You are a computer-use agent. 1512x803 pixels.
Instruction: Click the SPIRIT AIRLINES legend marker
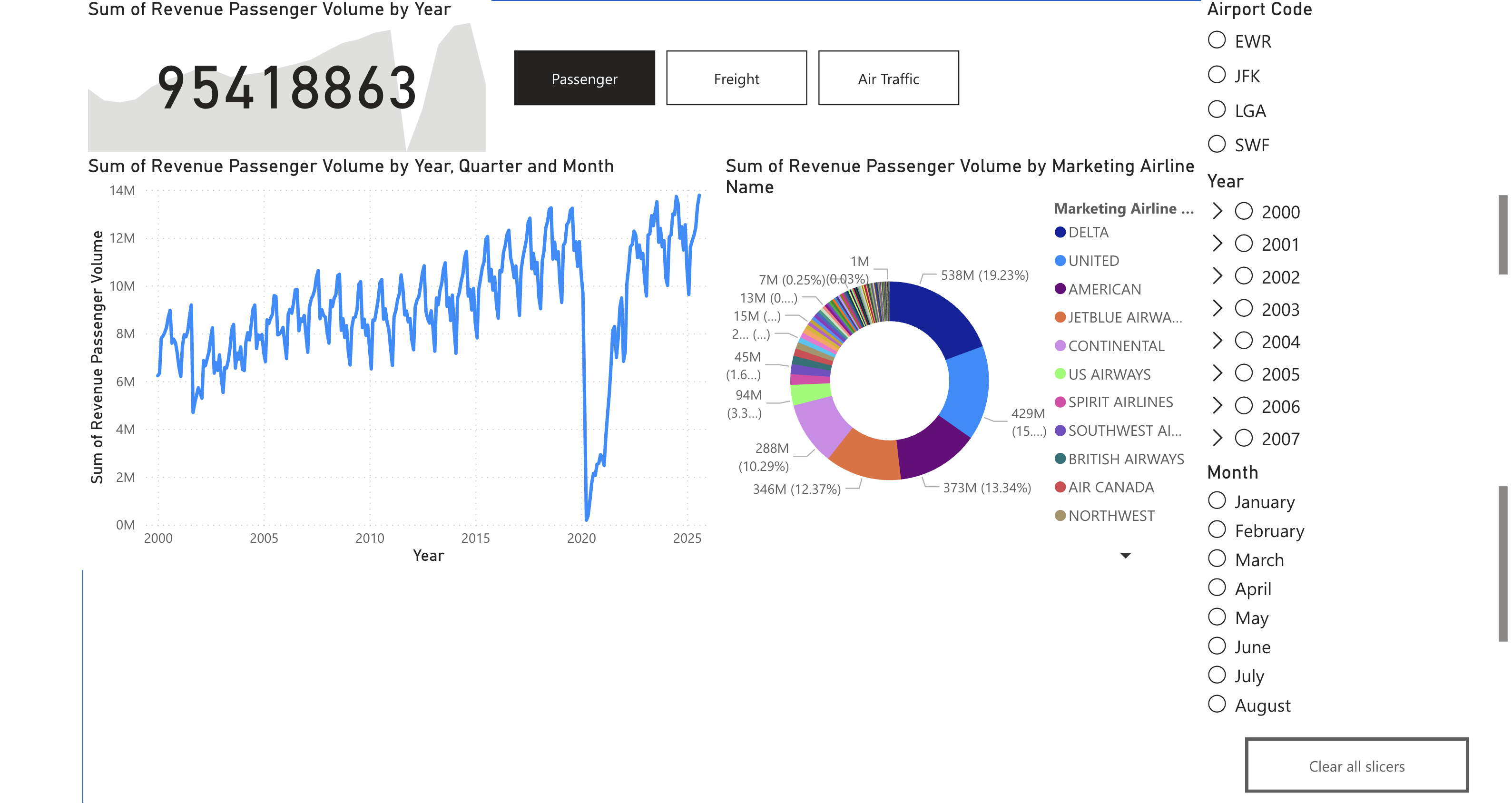tap(1060, 402)
